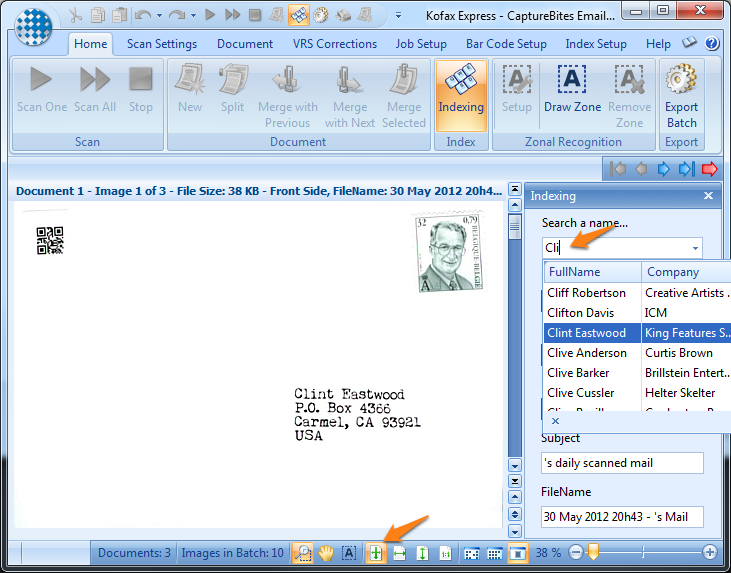Toggle the large Indexing ribbon button
731x573 pixels.
pos(461,96)
